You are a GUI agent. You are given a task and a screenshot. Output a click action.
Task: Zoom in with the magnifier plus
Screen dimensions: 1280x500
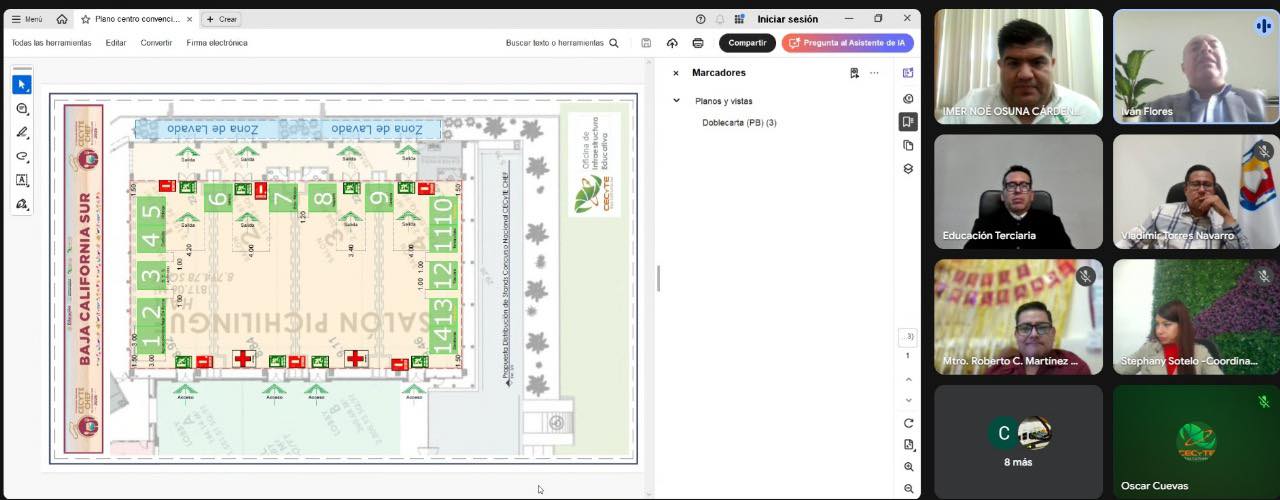point(908,467)
